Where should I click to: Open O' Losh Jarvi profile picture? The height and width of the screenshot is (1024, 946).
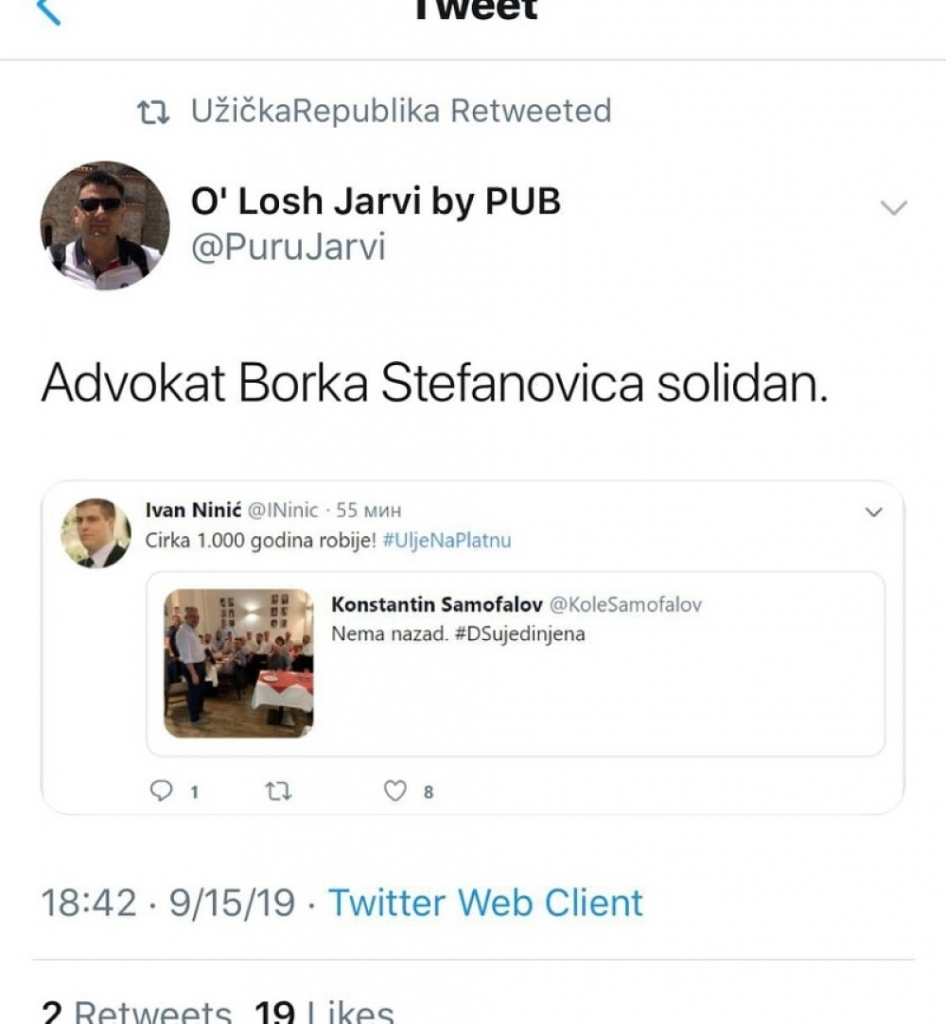point(104,225)
